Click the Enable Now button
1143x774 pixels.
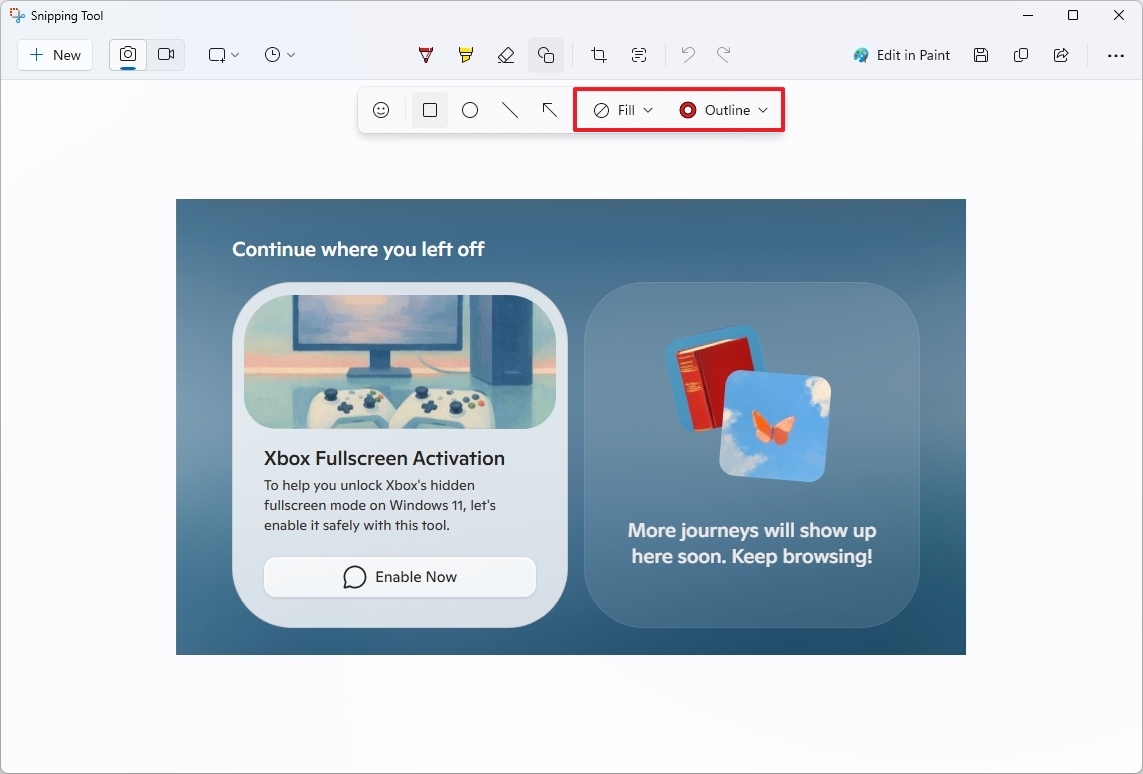pyautogui.click(x=399, y=577)
